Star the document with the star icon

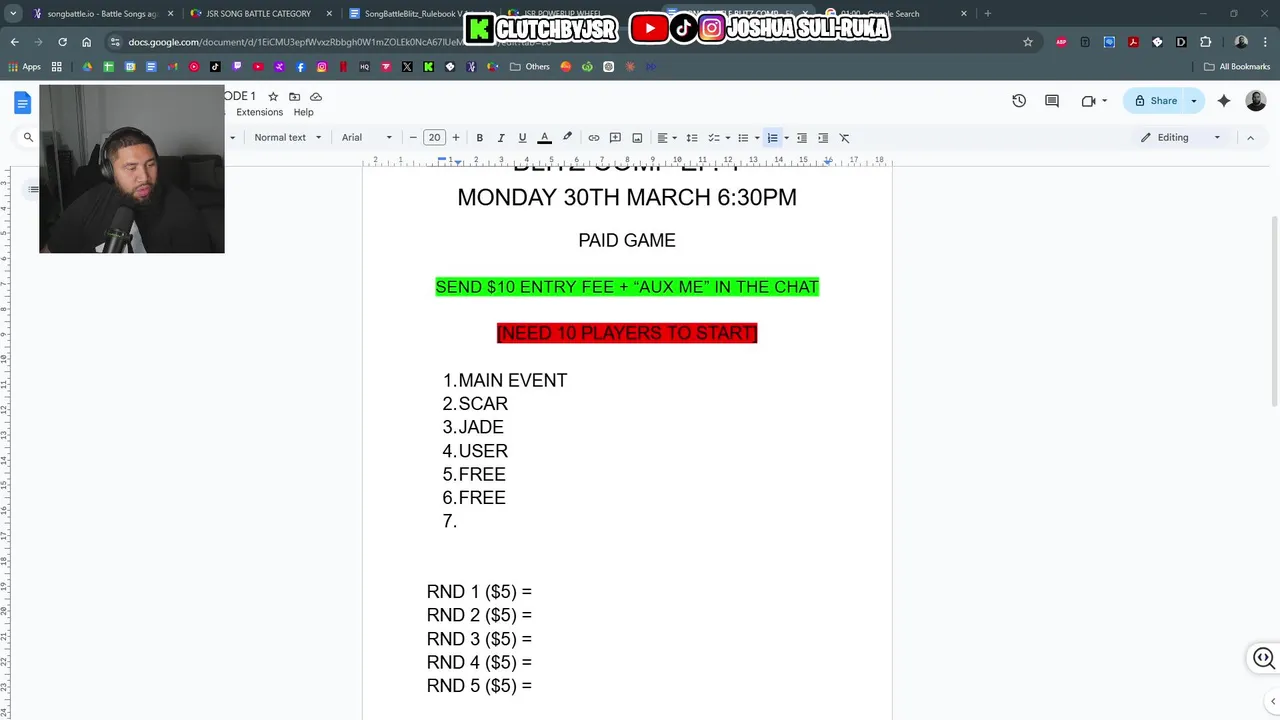tap(273, 97)
